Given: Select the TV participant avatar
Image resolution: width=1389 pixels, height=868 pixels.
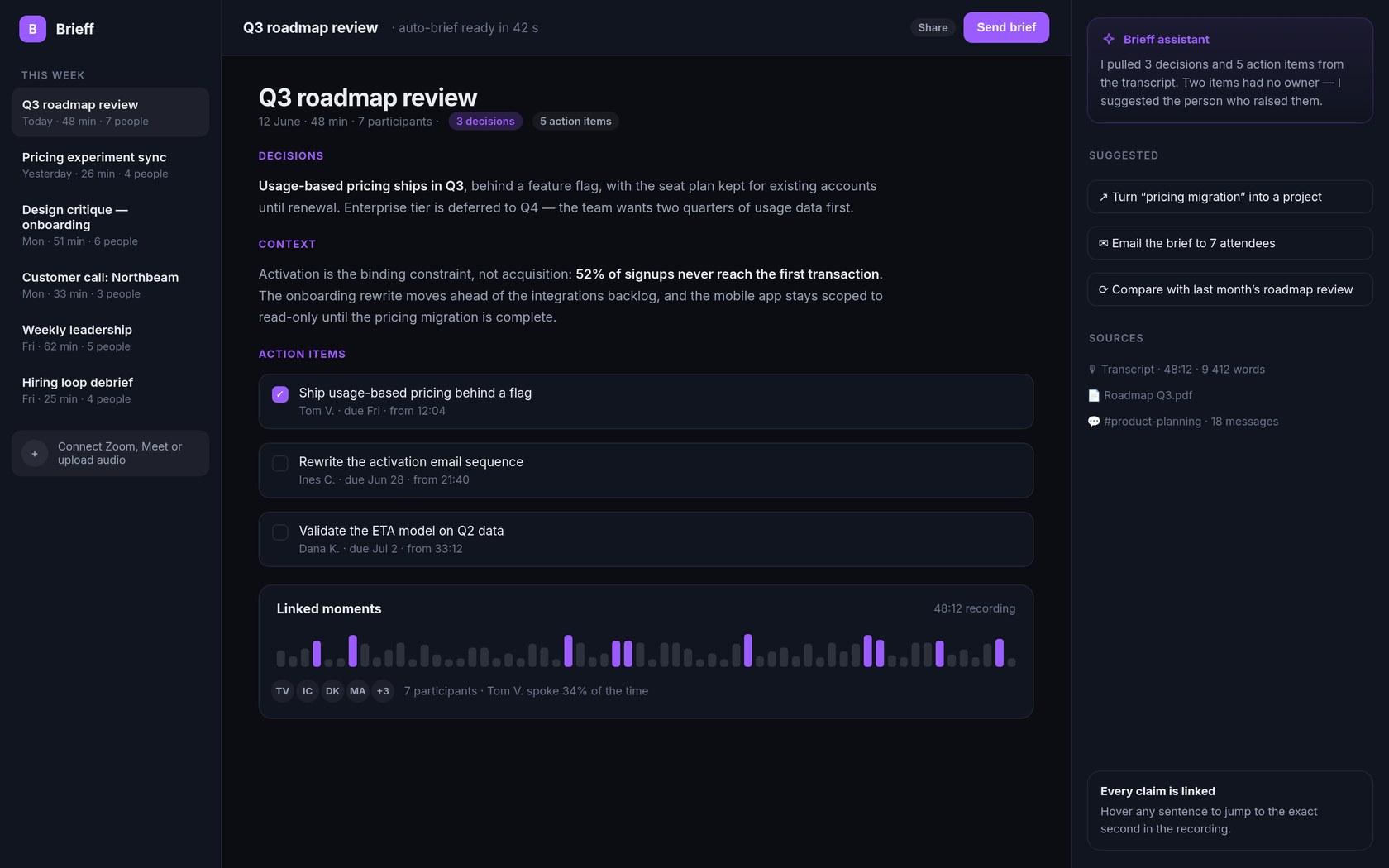Looking at the screenshot, I should (x=283, y=691).
